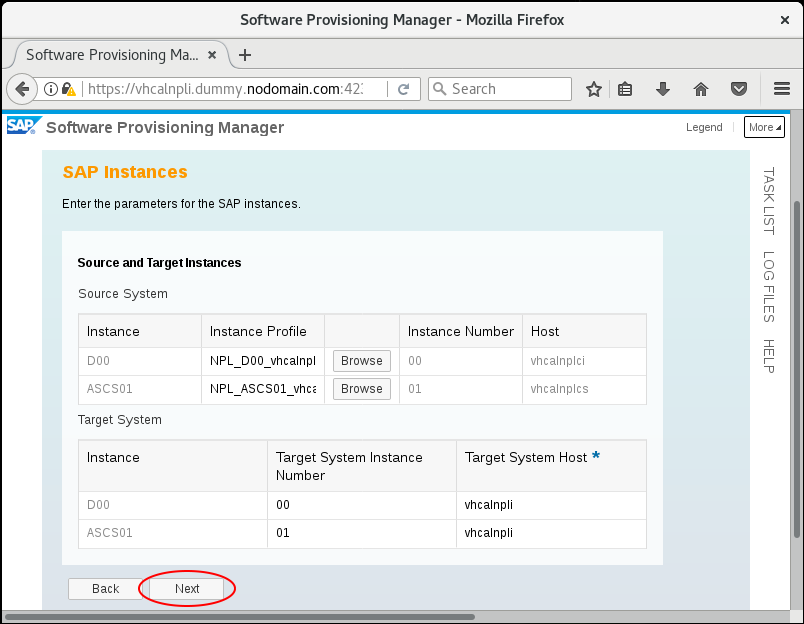Go to Firefox home page icon
This screenshot has width=804, height=624.
click(x=700, y=89)
